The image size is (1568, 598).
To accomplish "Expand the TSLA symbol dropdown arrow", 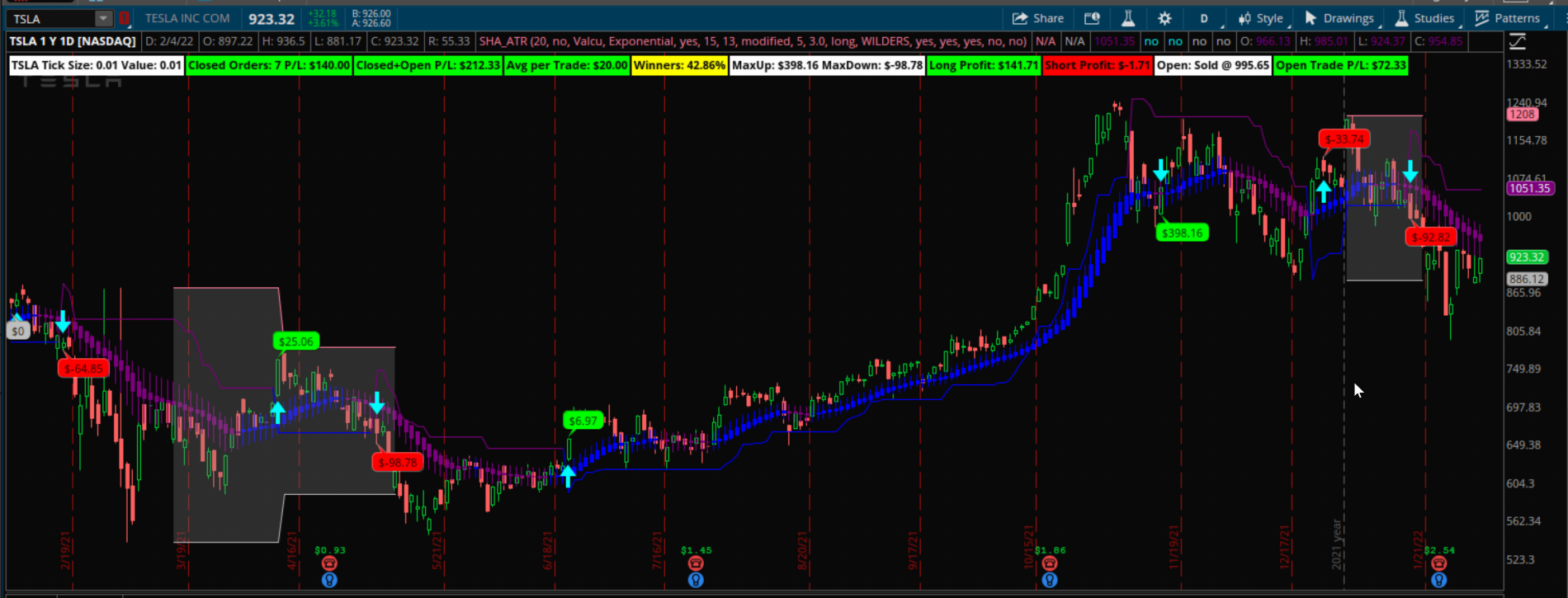I will (x=103, y=18).
